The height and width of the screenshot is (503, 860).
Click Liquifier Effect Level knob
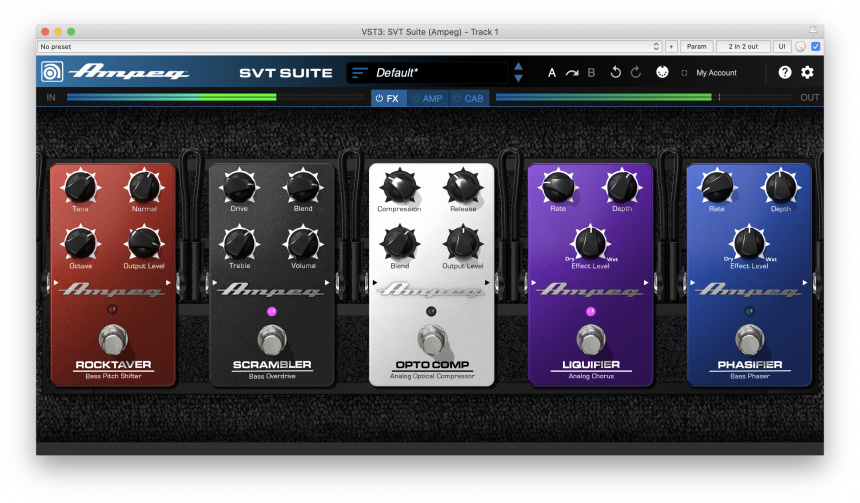coord(590,242)
